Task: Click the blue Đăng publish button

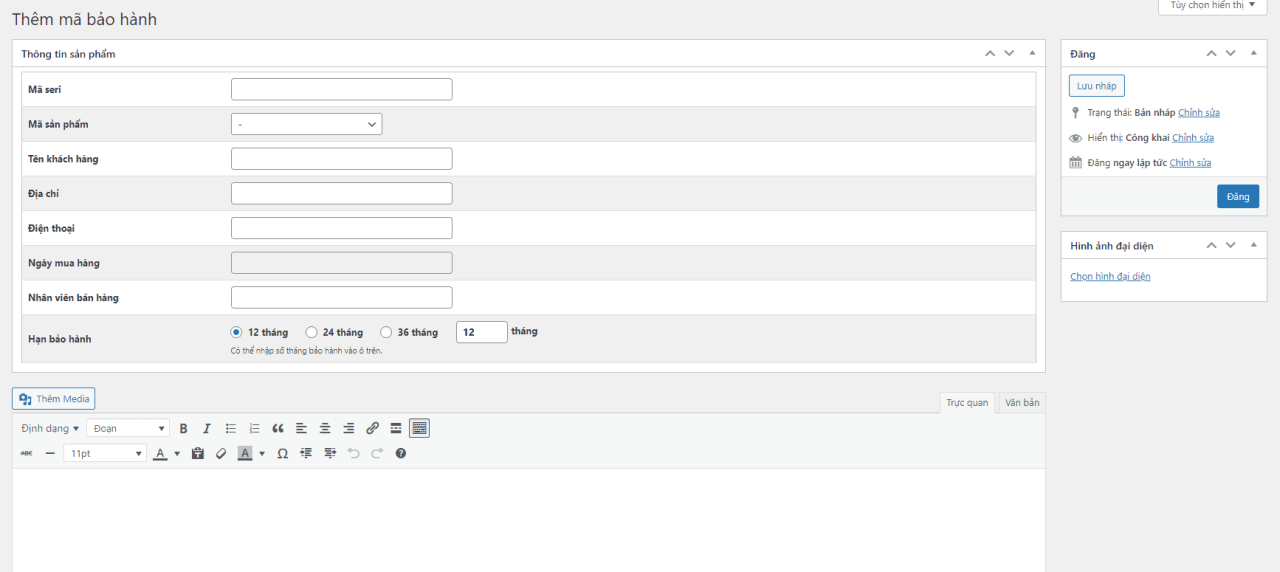Action: click(1237, 196)
